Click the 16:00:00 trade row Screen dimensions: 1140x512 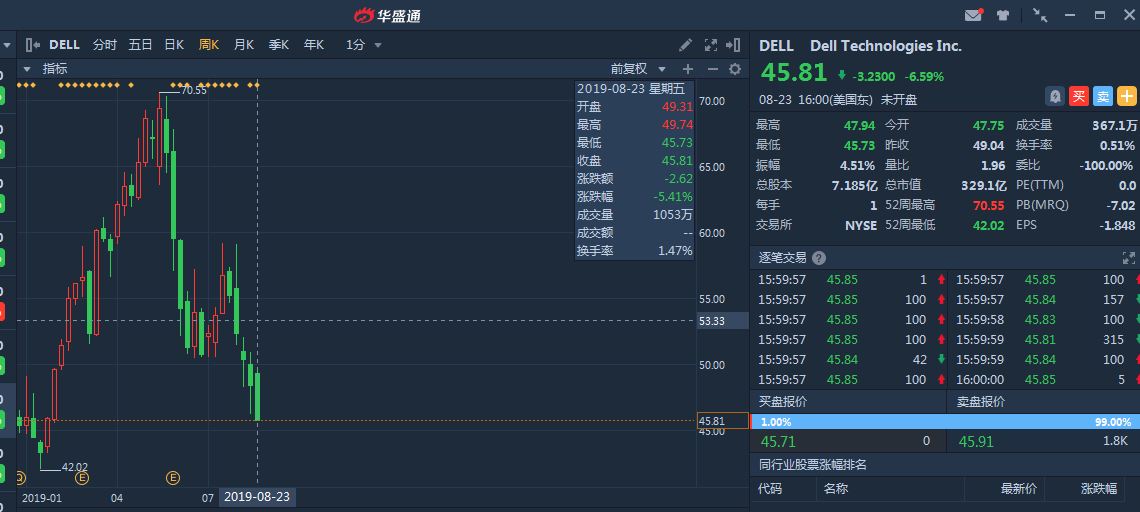coord(1044,380)
